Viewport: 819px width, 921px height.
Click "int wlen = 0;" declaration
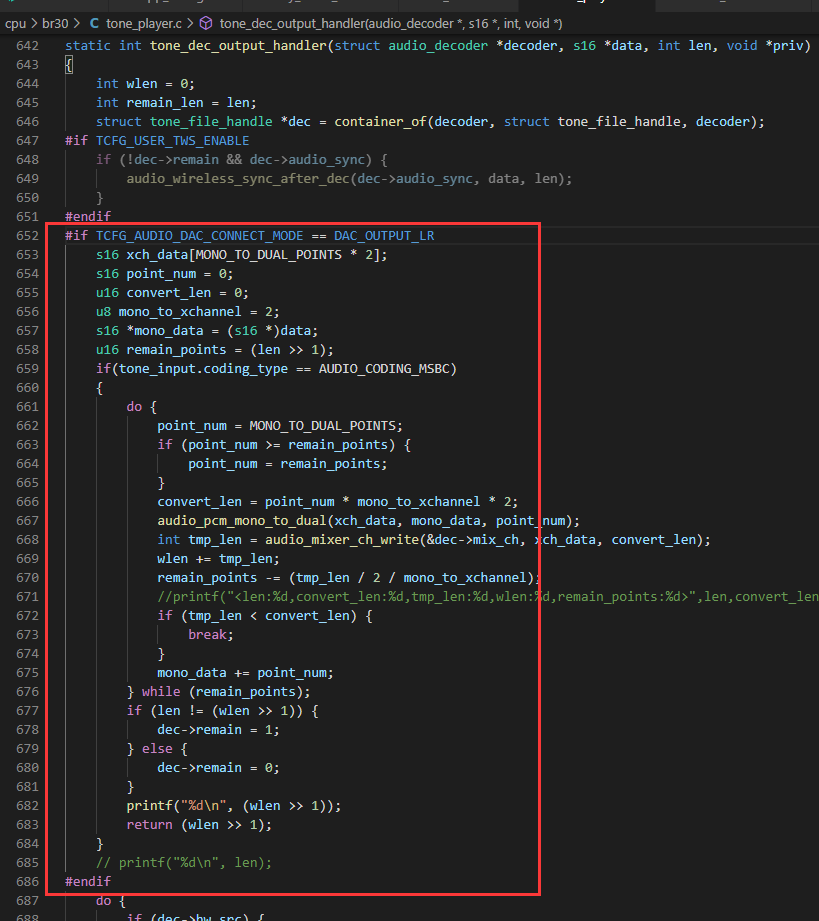(146, 84)
